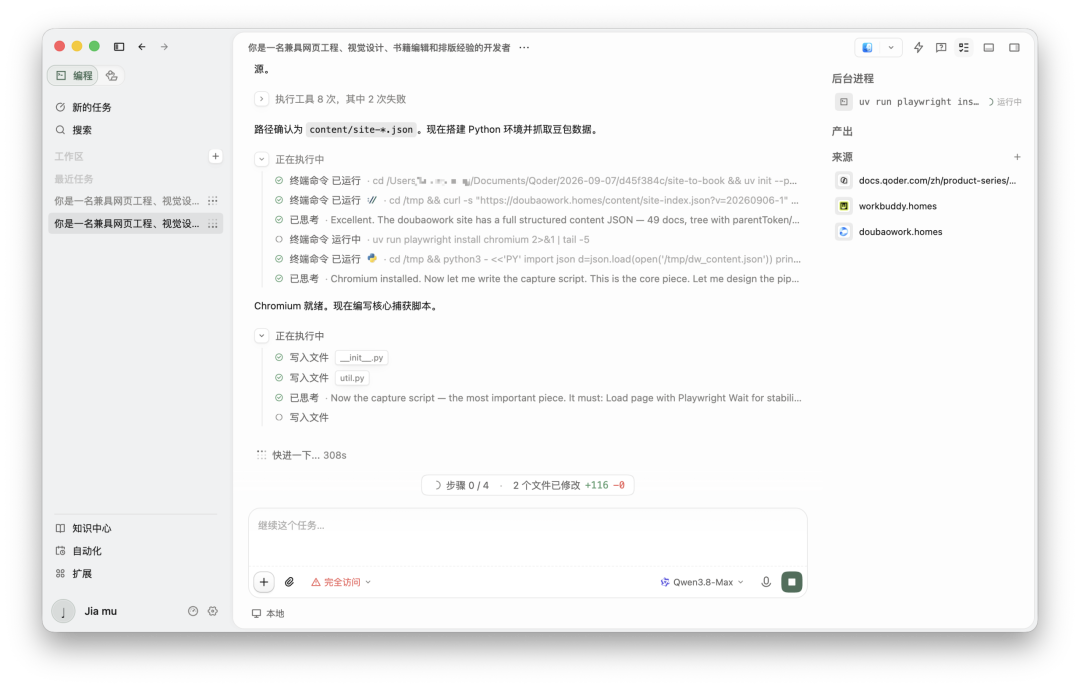Open usage gauge icon beside Jia mu

point(193,611)
